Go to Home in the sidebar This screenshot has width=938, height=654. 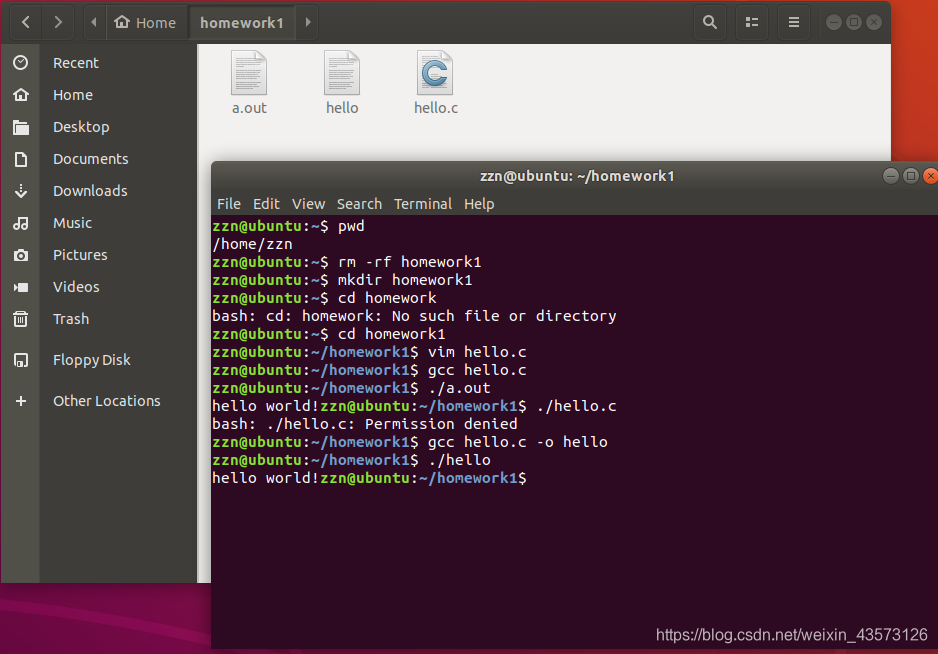(73, 95)
